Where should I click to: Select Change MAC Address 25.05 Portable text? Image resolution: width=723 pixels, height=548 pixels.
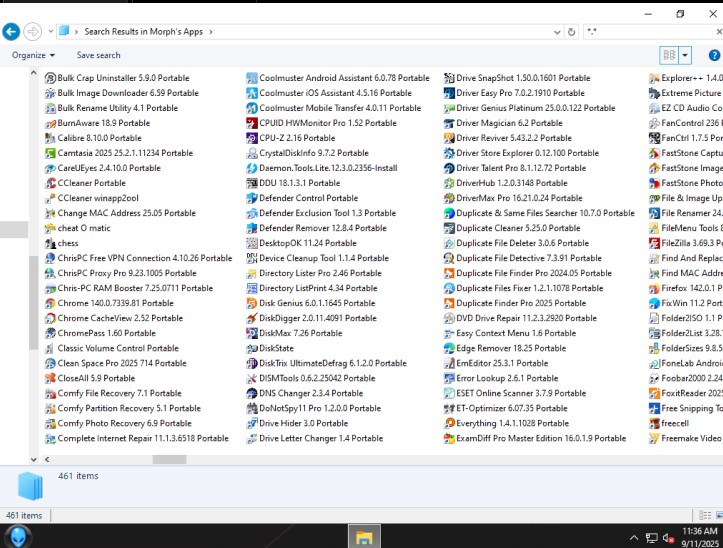pos(127,213)
